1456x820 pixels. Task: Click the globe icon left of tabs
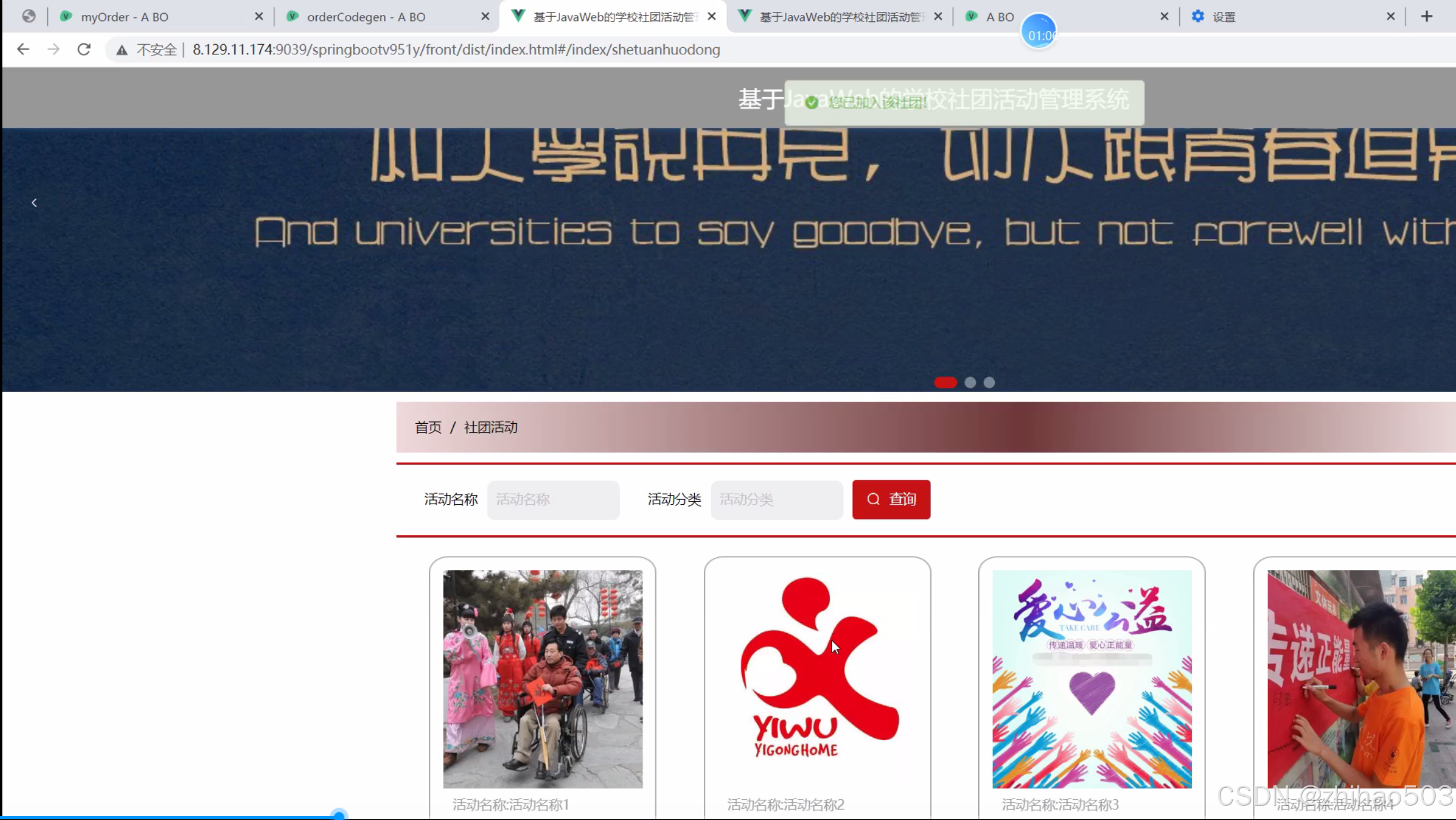[28, 17]
